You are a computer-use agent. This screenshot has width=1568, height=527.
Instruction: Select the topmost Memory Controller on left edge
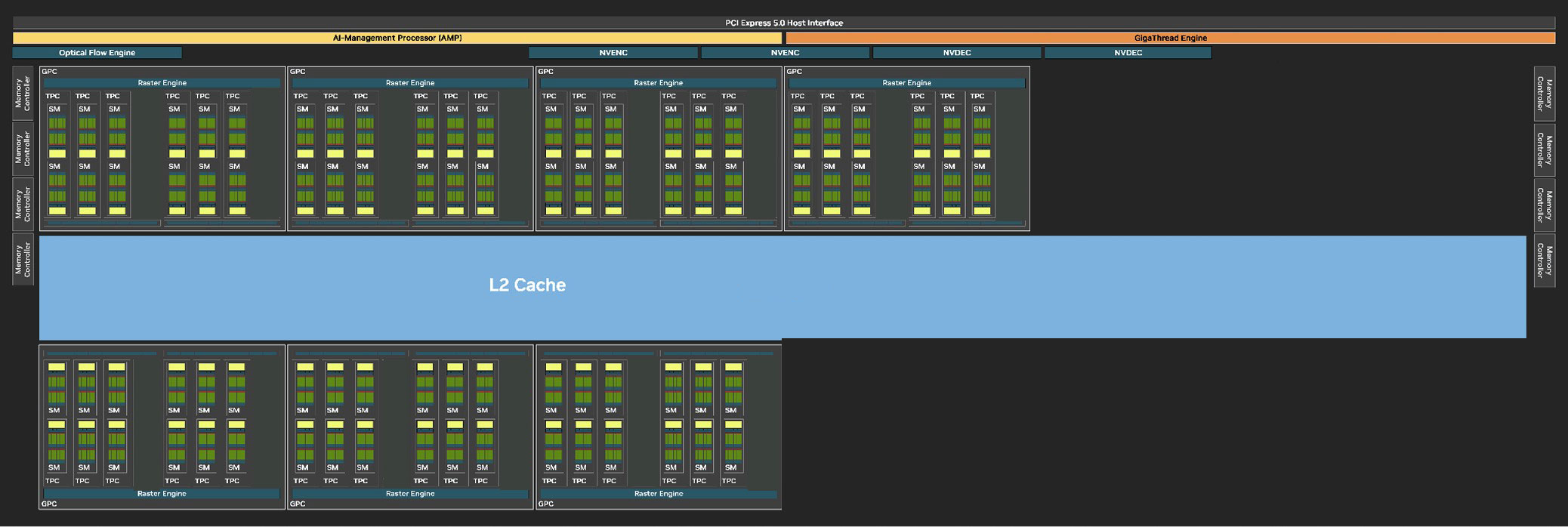coord(23,94)
